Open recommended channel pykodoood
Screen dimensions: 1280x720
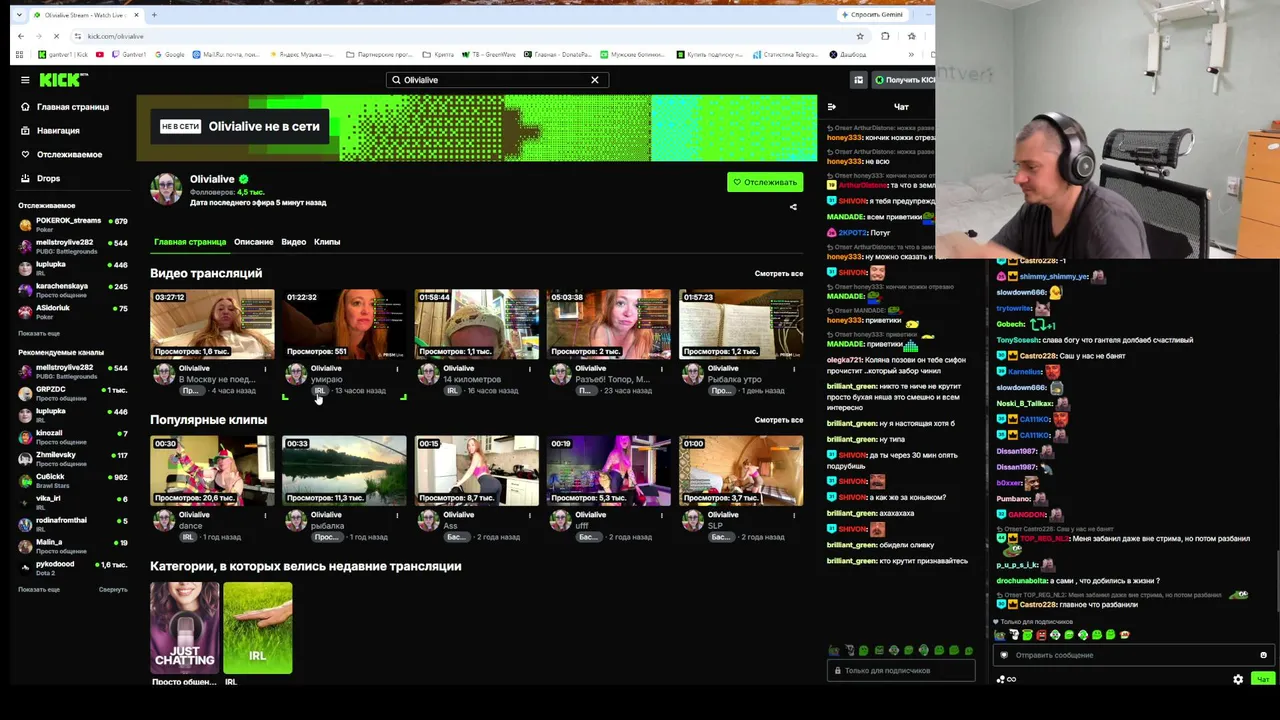pyautogui.click(x=73, y=568)
